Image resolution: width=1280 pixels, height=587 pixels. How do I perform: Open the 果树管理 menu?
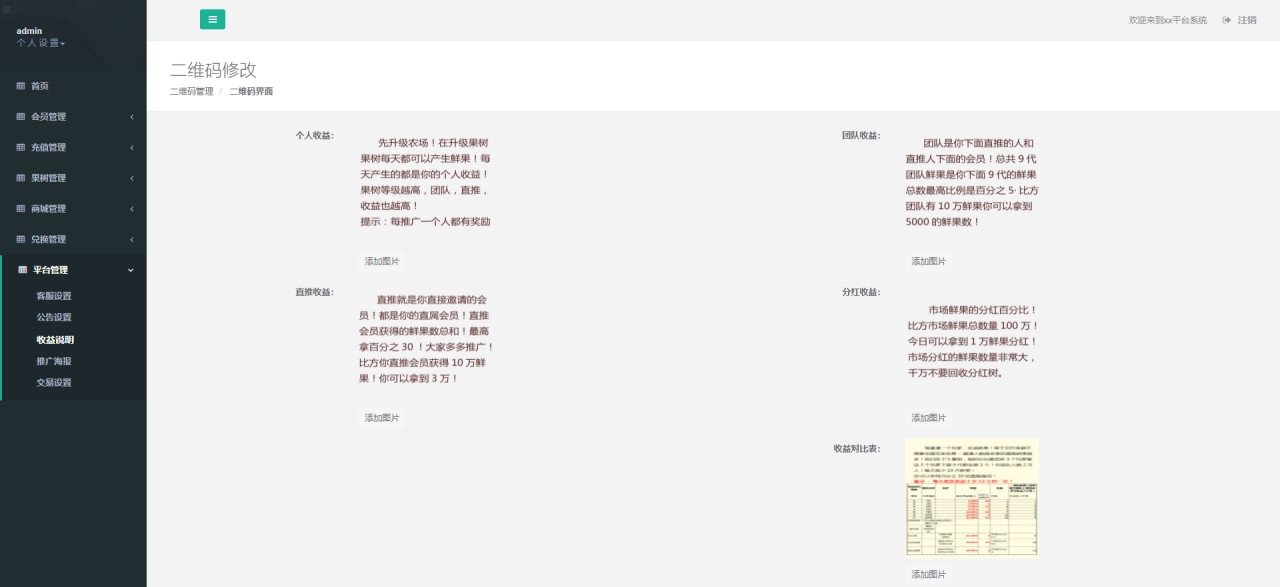[x=49, y=178]
